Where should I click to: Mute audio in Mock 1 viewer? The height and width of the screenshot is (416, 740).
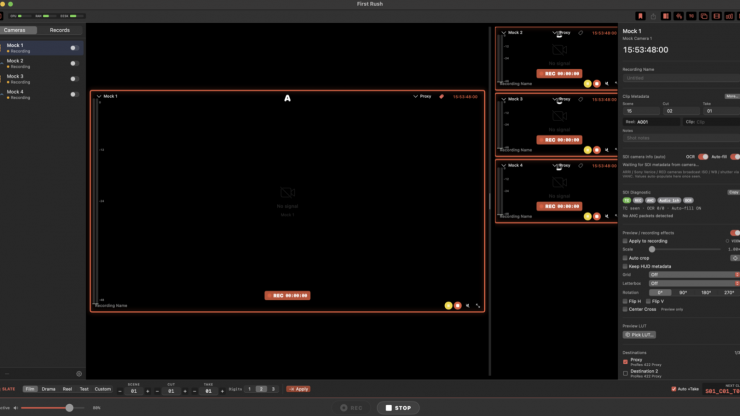pyautogui.click(x=468, y=306)
